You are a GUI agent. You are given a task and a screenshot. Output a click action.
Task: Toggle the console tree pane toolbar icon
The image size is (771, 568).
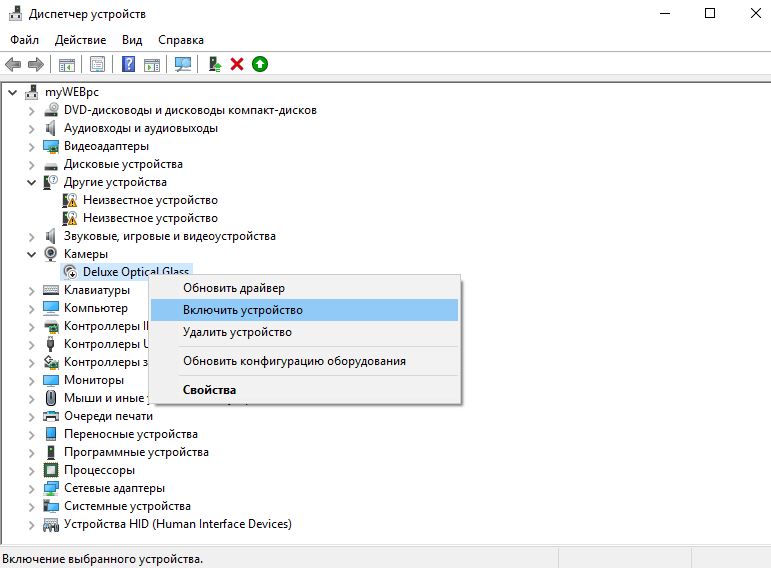tap(67, 64)
